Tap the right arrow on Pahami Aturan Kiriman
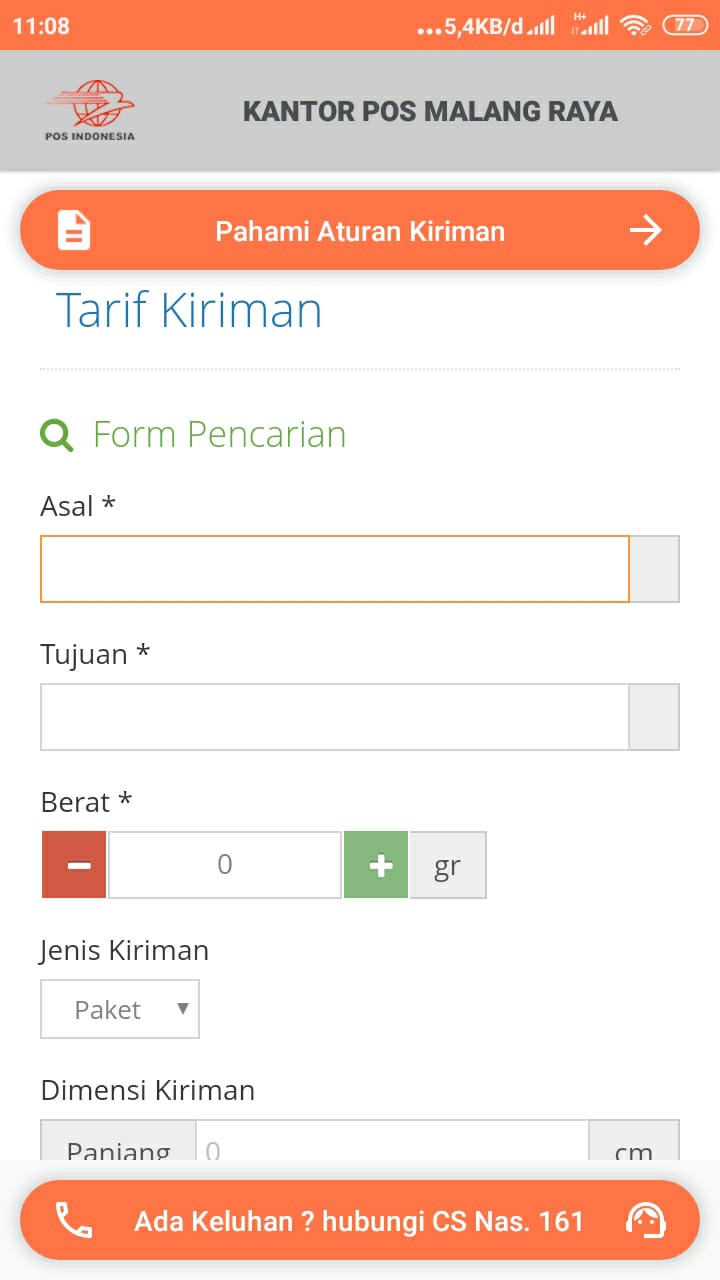The width and height of the screenshot is (720, 1280). point(646,231)
